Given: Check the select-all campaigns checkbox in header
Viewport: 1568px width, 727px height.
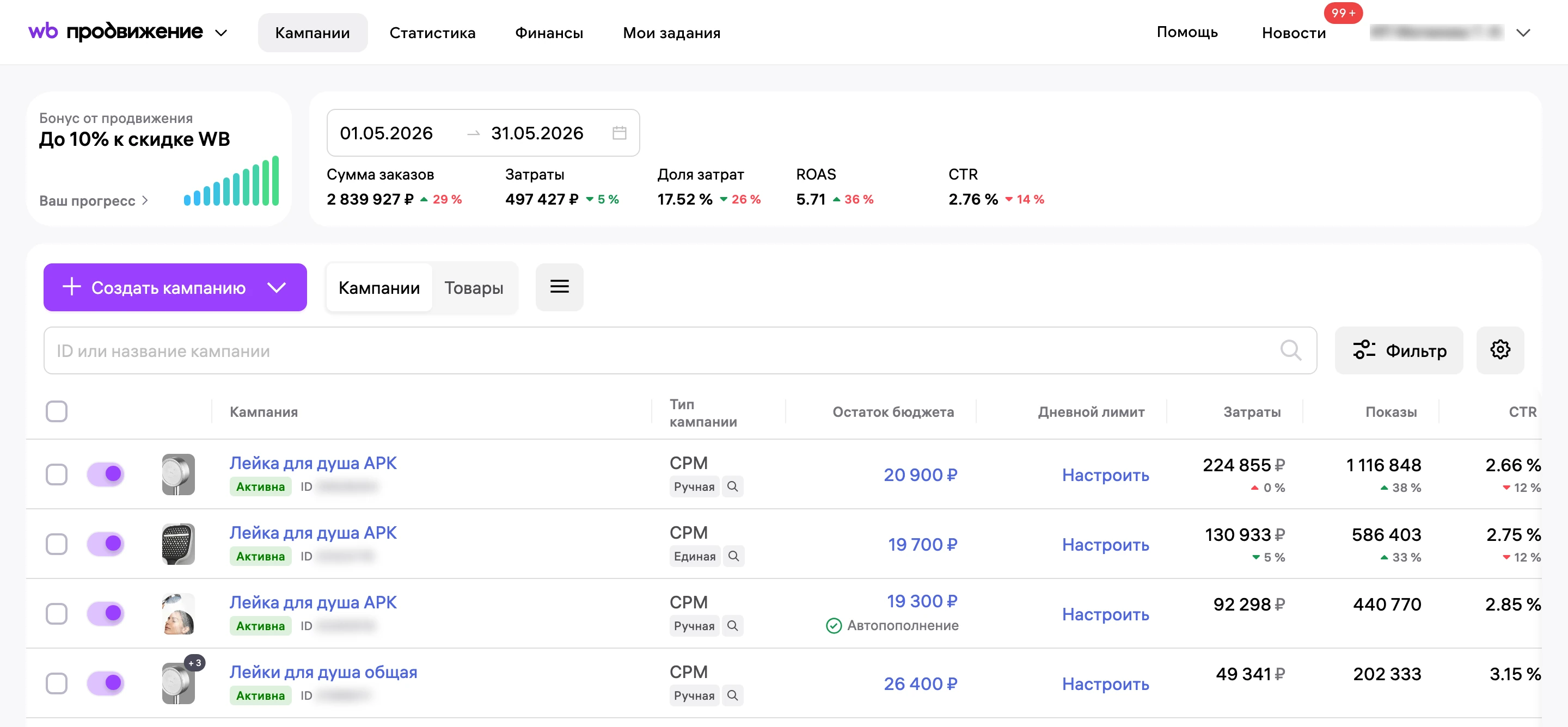Looking at the screenshot, I should click(57, 412).
